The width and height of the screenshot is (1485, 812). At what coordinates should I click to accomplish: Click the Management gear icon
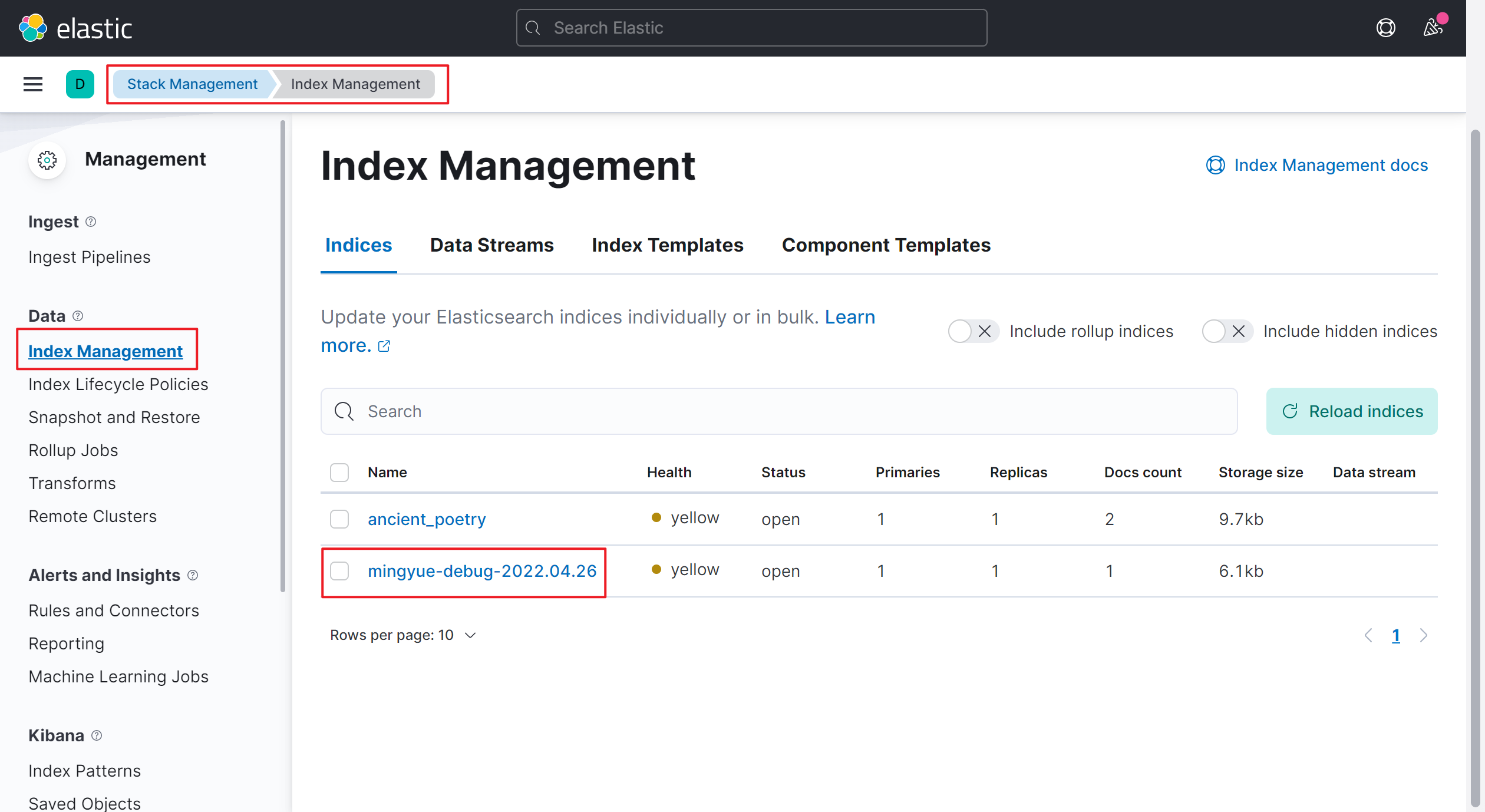47,159
